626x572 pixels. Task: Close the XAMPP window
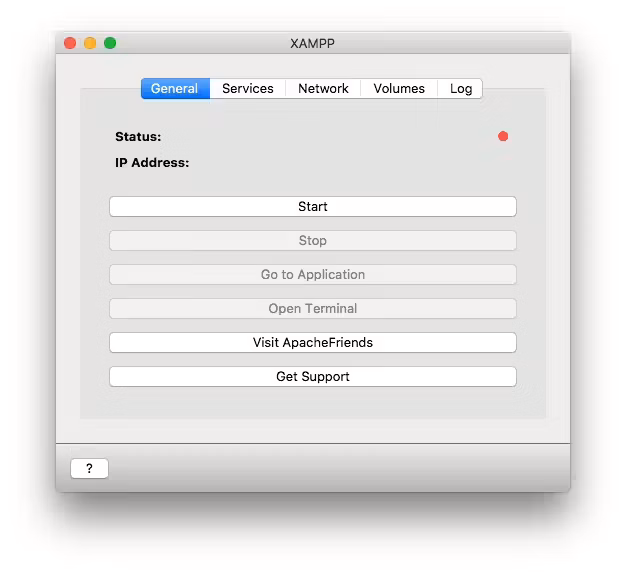click(70, 43)
